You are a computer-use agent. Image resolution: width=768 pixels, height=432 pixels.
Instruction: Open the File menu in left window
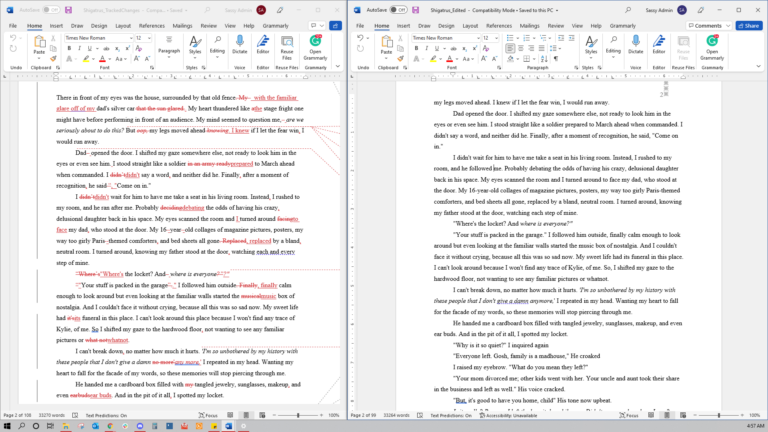[x=13, y=25]
